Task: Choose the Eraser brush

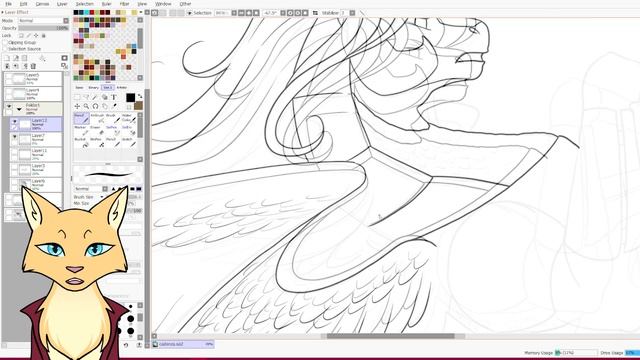Action: (97, 130)
